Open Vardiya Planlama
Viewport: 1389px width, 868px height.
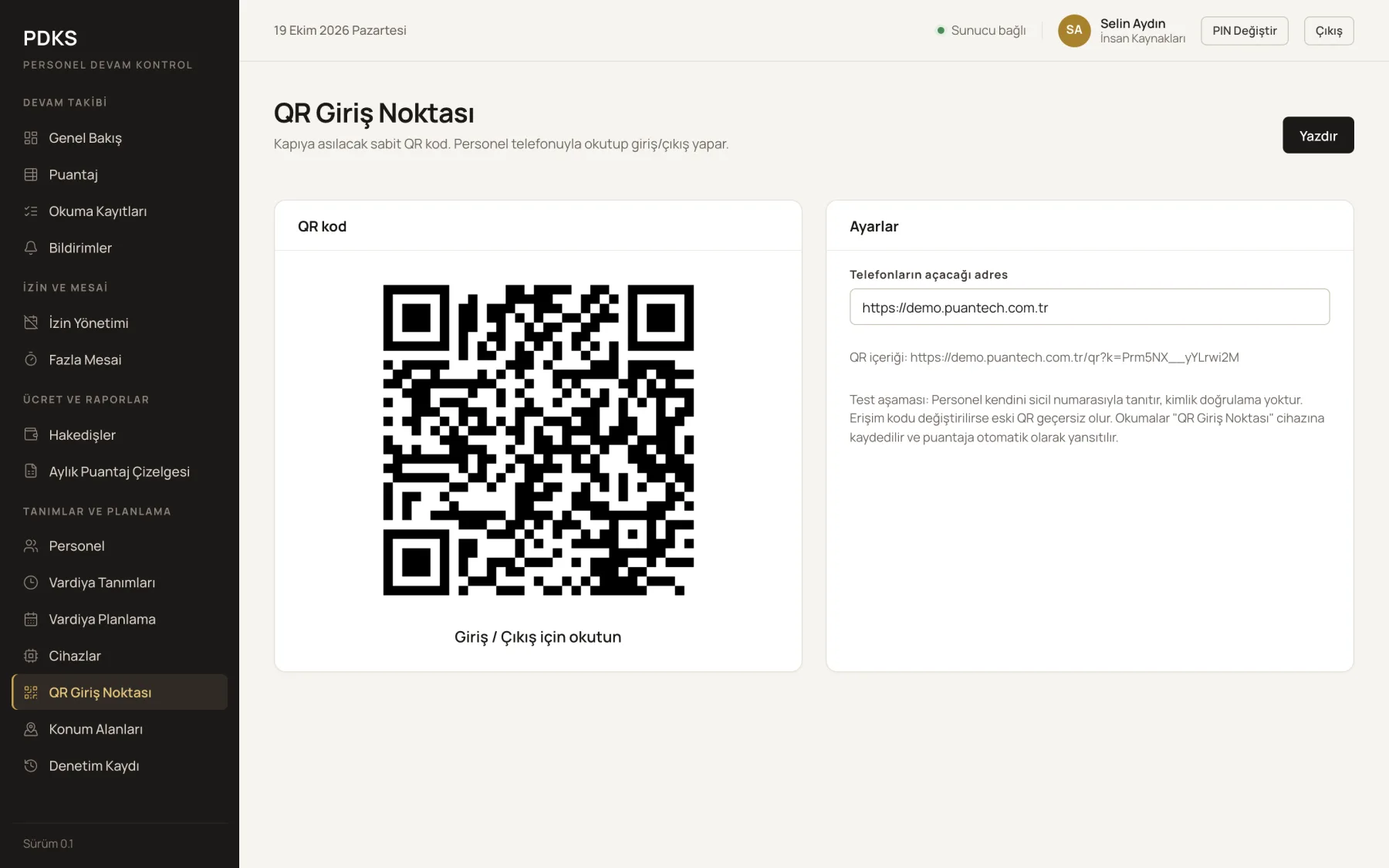point(120,620)
